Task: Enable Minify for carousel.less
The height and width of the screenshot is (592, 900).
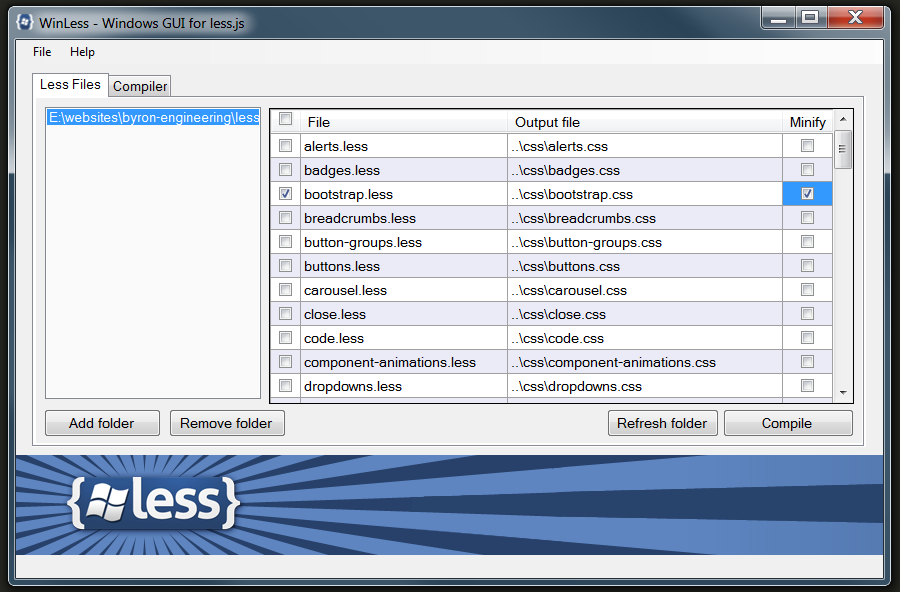Action: [x=808, y=289]
